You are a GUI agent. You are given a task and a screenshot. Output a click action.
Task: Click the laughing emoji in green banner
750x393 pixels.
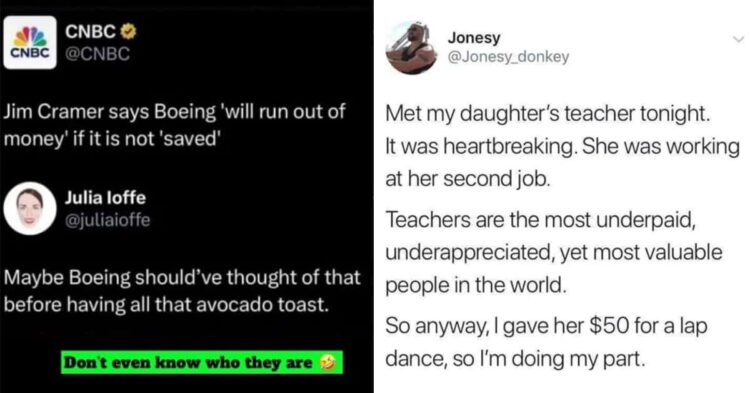tap(328, 363)
